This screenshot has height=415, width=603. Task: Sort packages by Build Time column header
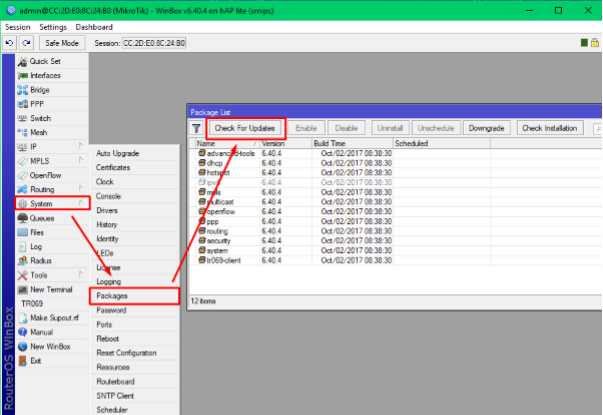352,143
